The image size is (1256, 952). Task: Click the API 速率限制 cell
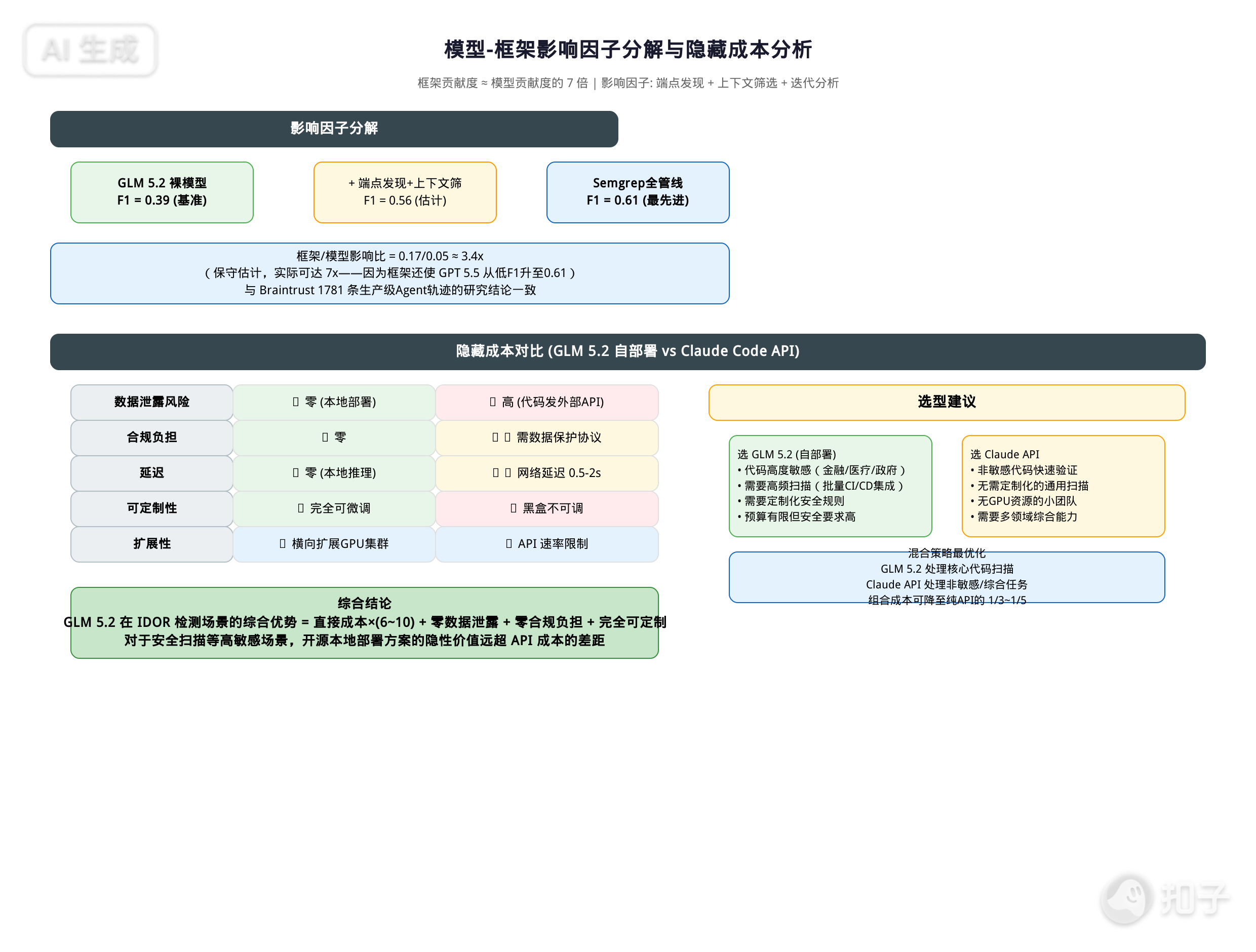(547, 544)
